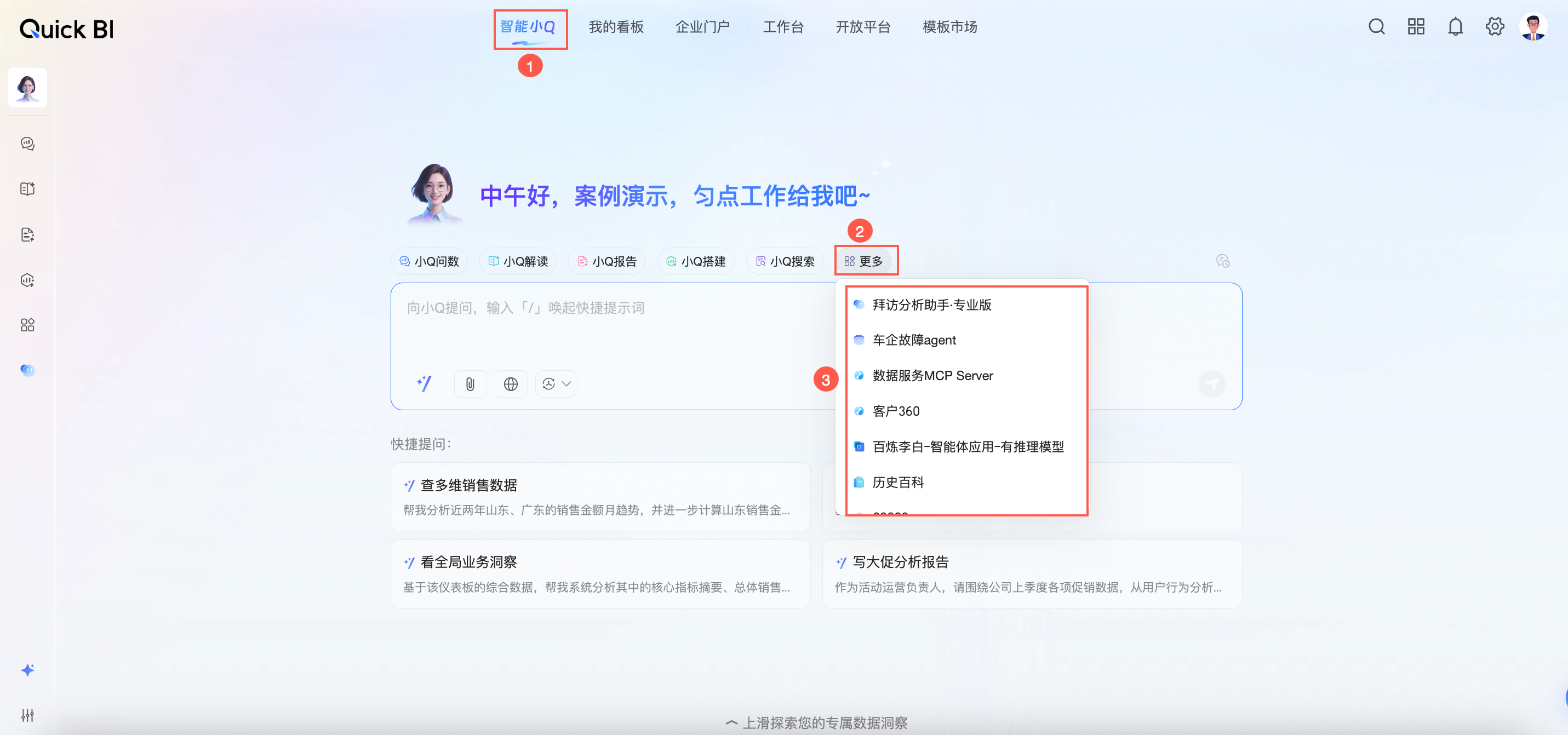Select the 小Q解读 chip
The height and width of the screenshot is (735, 1568).
[x=518, y=261]
